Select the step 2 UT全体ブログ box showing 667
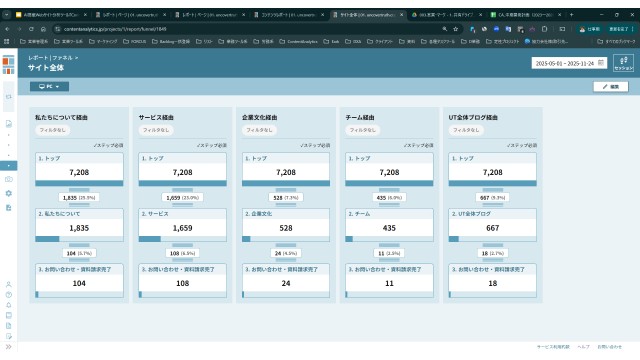The width and height of the screenshot is (640, 360). tap(493, 225)
